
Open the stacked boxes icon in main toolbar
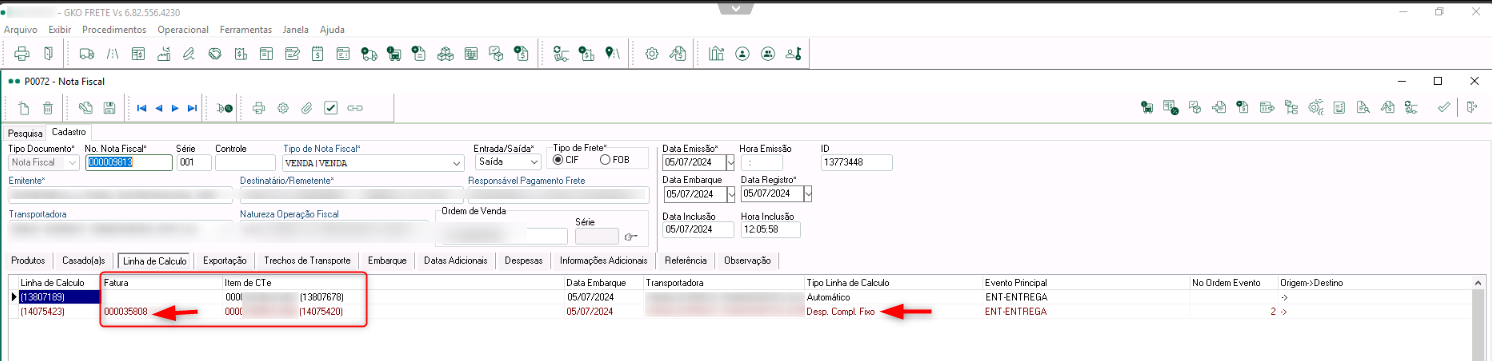(446, 54)
